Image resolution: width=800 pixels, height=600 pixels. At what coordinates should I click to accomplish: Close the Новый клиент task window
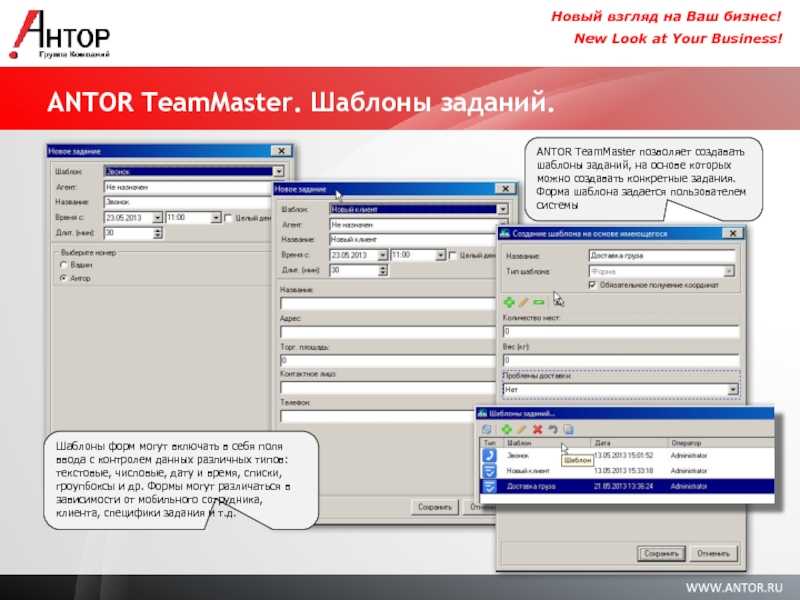(x=505, y=188)
